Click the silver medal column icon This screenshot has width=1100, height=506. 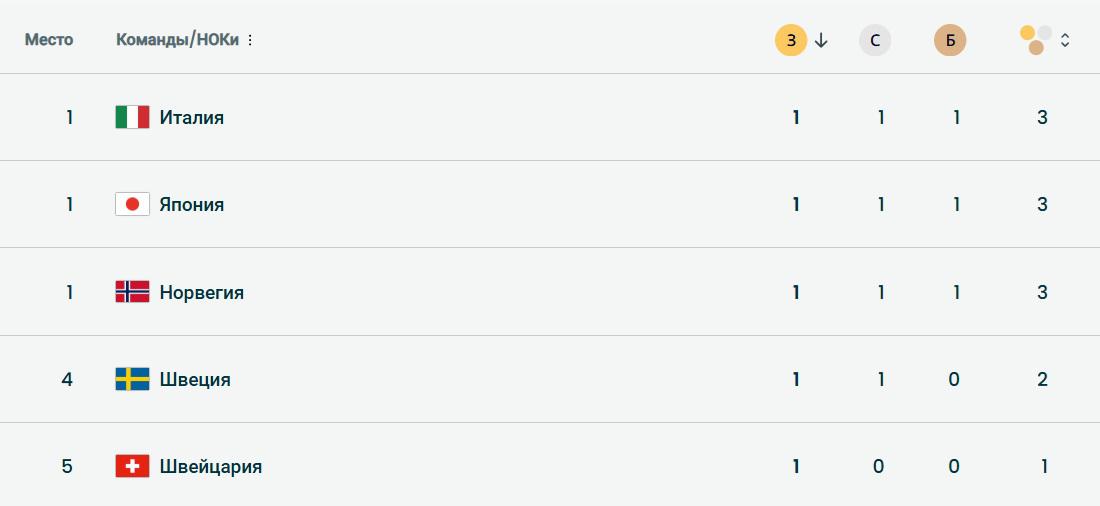pos(875,40)
